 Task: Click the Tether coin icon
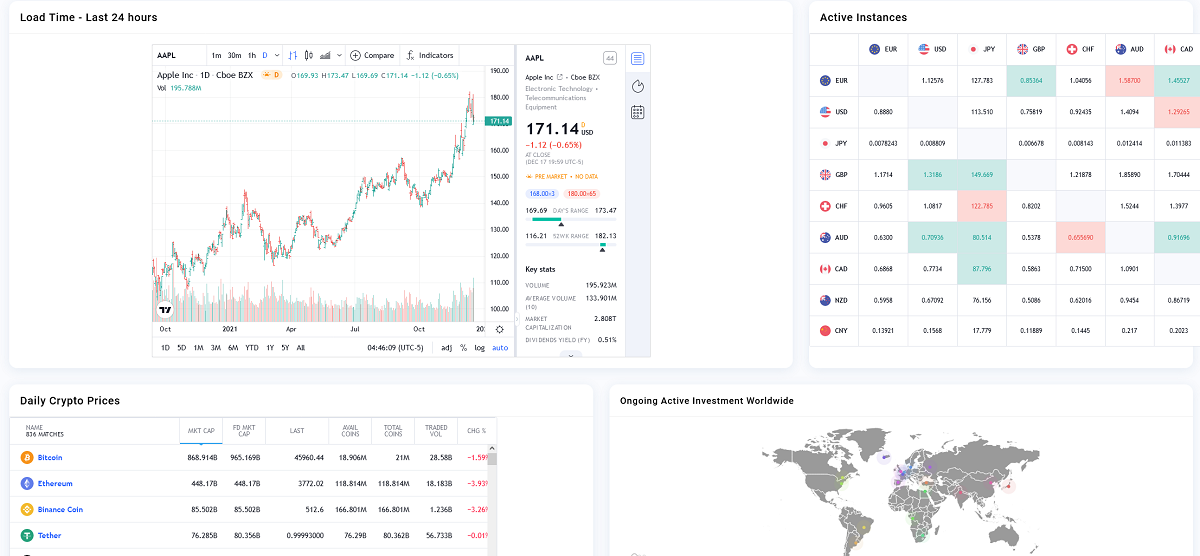(26, 536)
